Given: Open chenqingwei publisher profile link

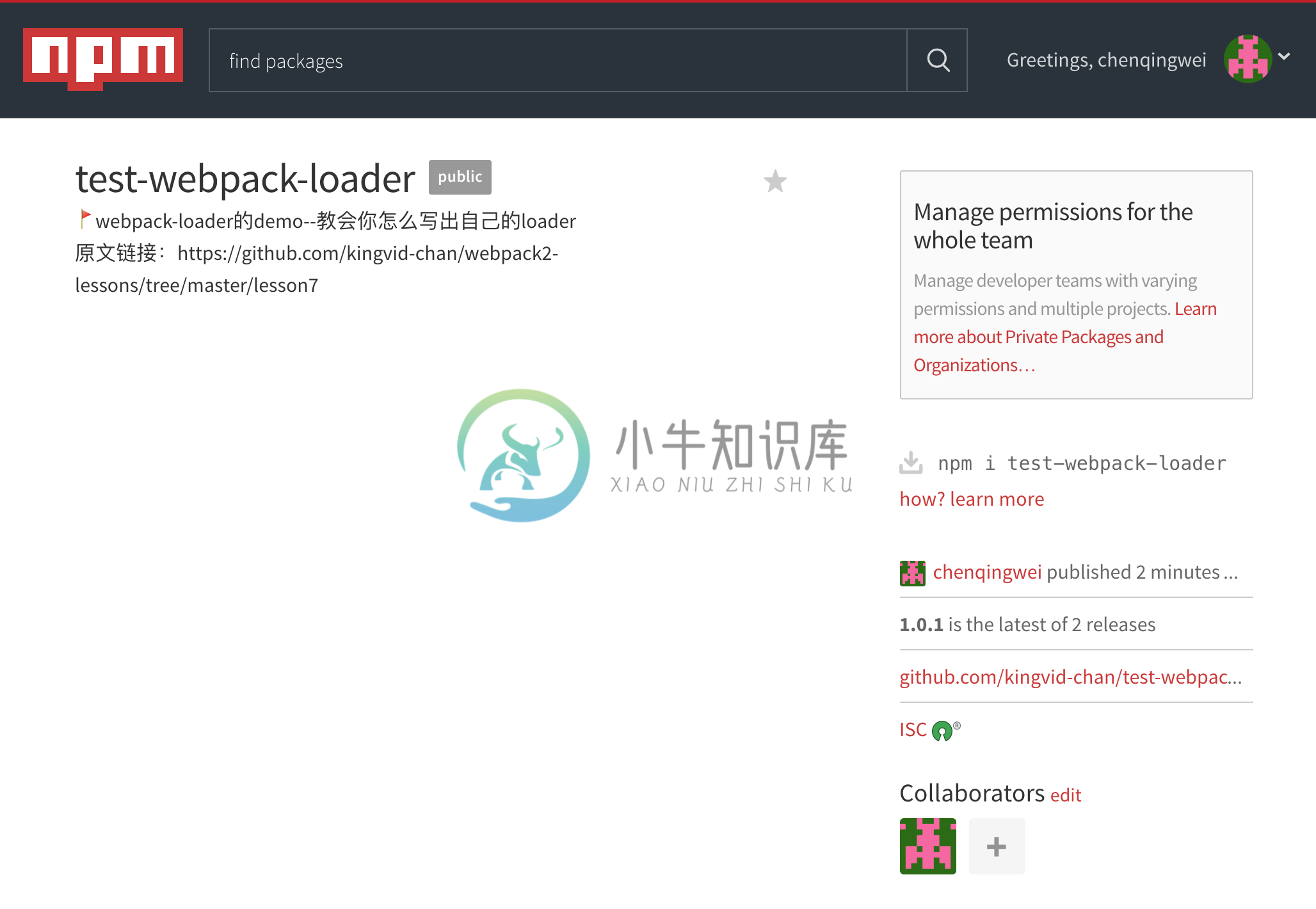Looking at the screenshot, I should 987,572.
